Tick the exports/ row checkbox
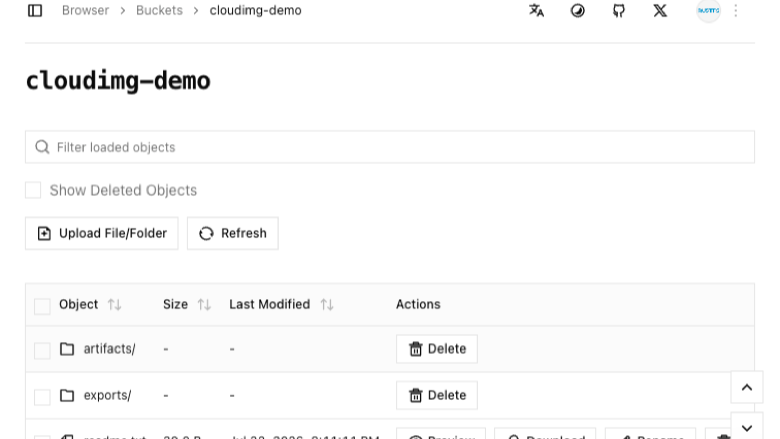 [42, 397]
